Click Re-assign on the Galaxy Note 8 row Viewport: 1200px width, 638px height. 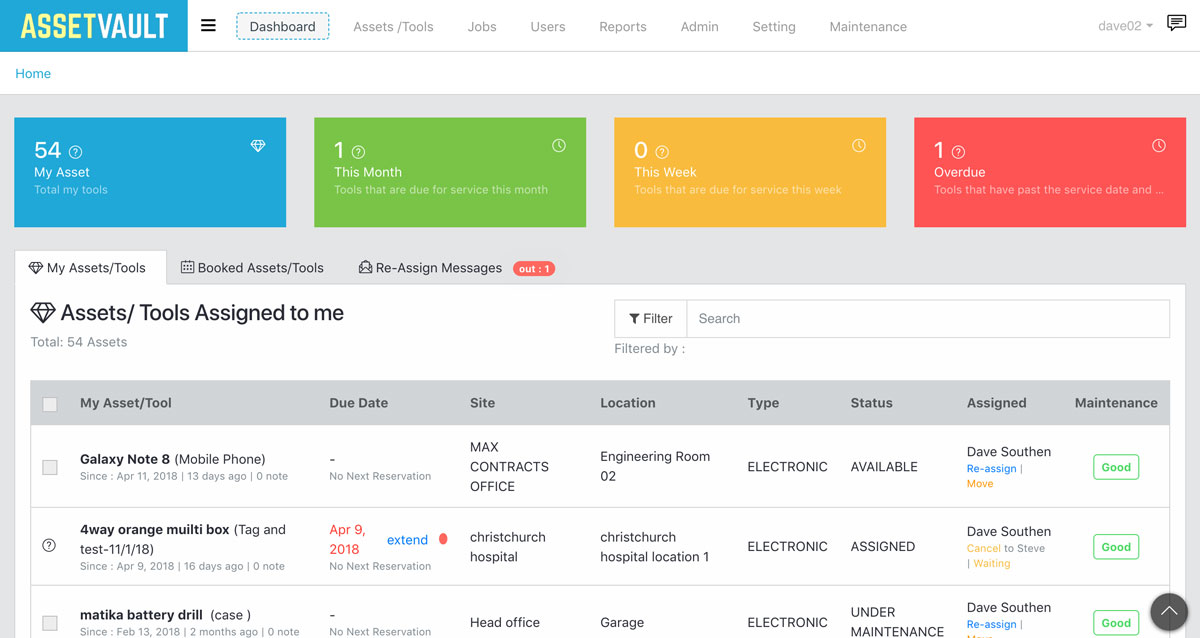click(990, 468)
